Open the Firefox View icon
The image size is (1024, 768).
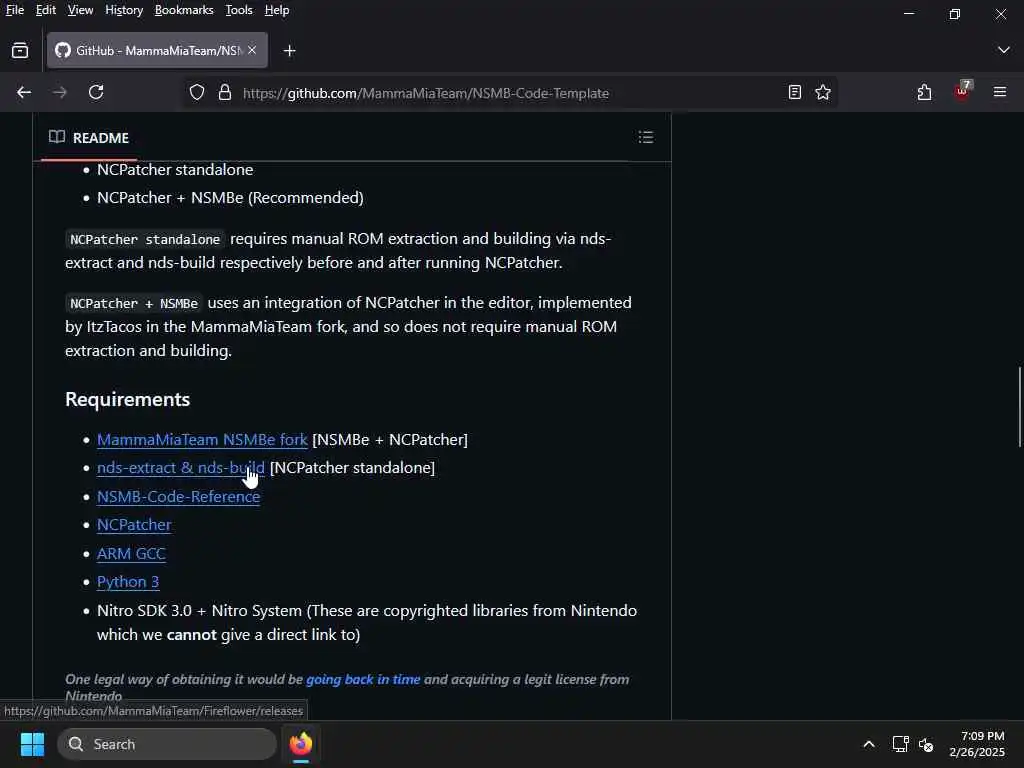pyautogui.click(x=20, y=50)
